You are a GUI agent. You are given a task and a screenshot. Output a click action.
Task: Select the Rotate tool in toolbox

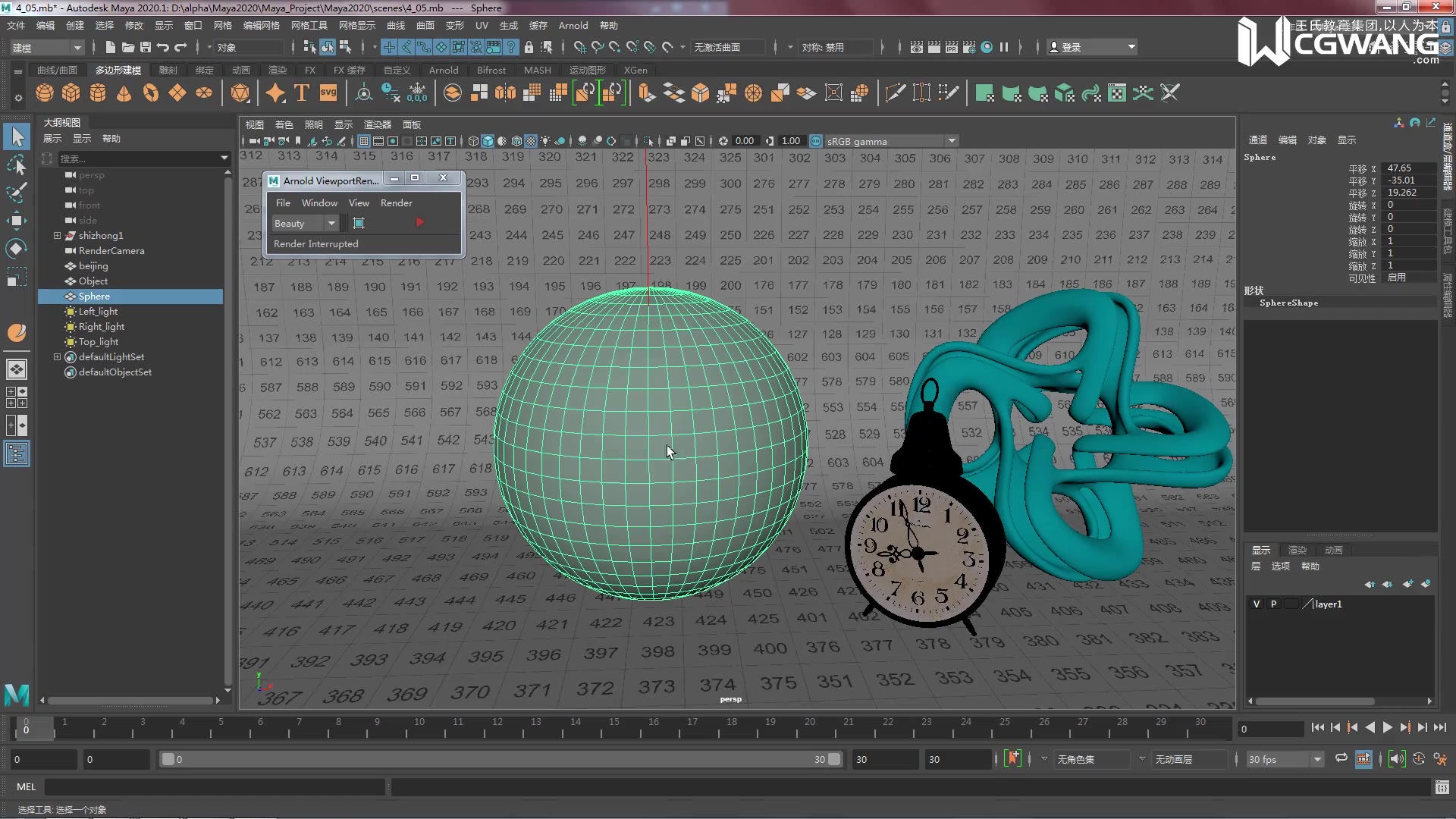[17, 249]
